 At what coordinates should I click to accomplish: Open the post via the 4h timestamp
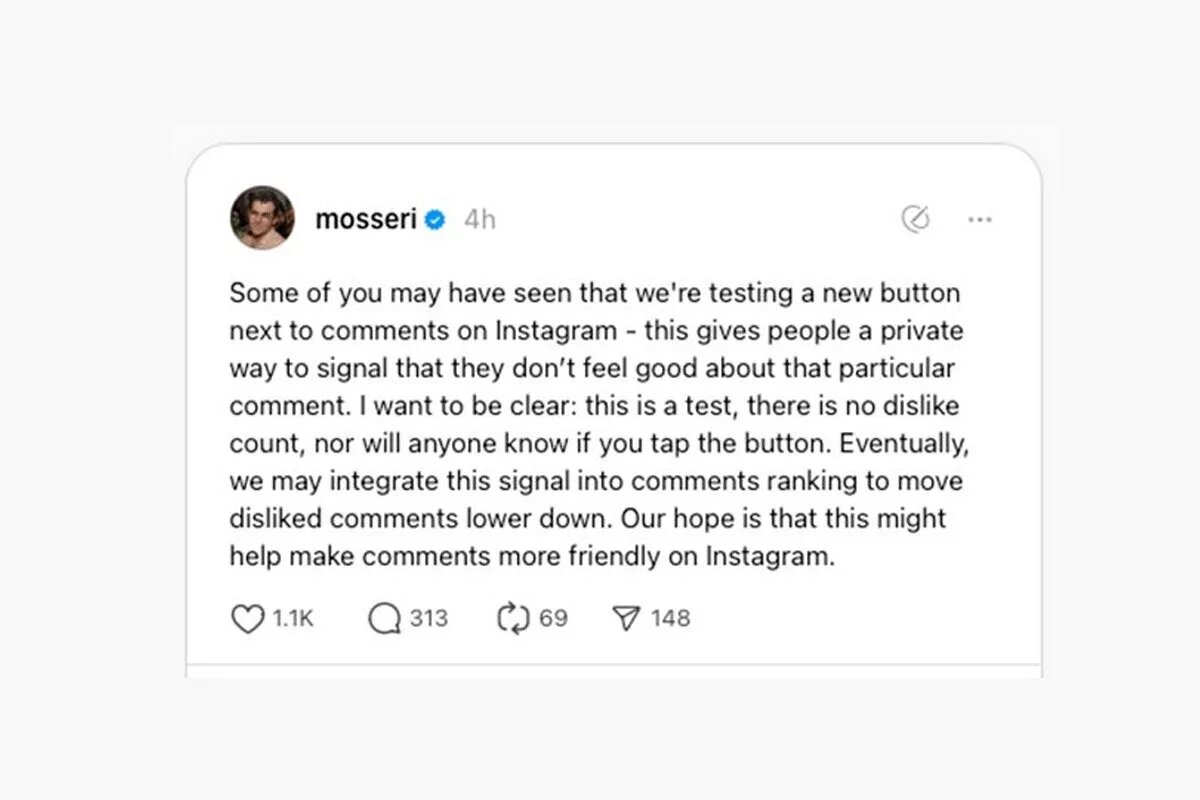[x=479, y=220]
